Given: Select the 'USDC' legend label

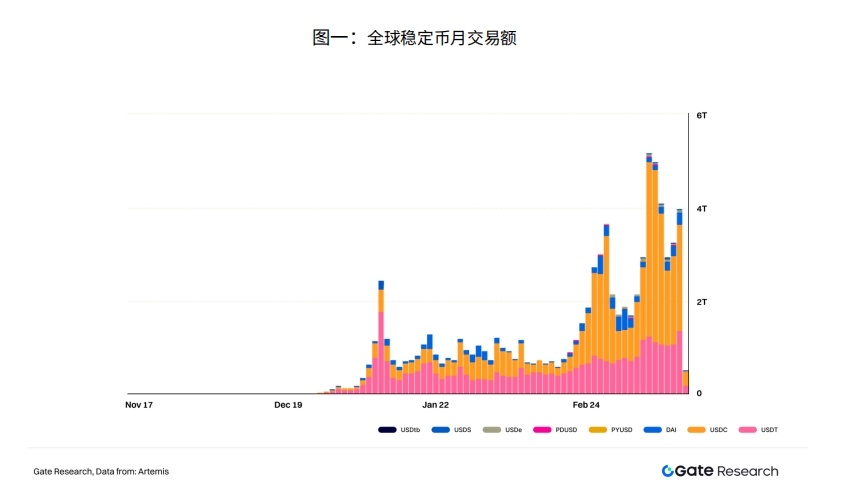Looking at the screenshot, I should coord(719,430).
